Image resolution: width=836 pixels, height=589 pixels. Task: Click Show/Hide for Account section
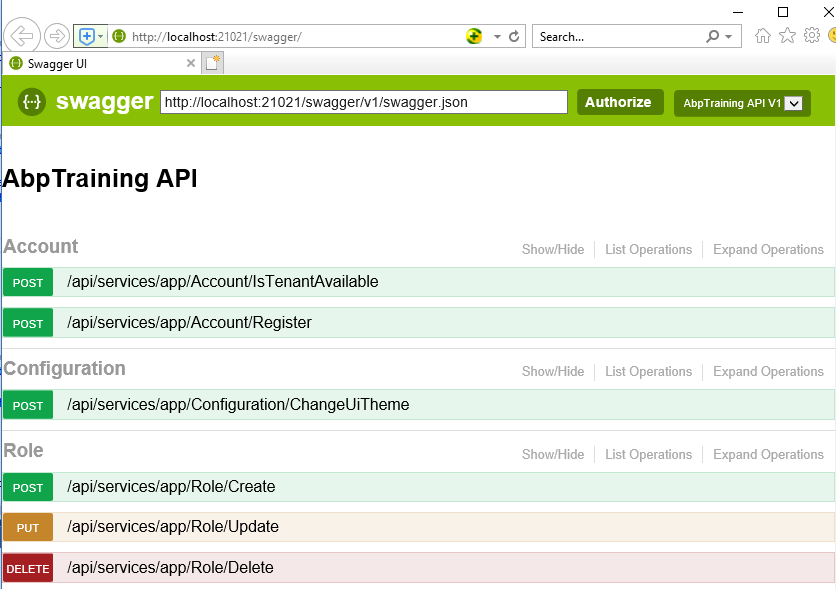[553, 249]
